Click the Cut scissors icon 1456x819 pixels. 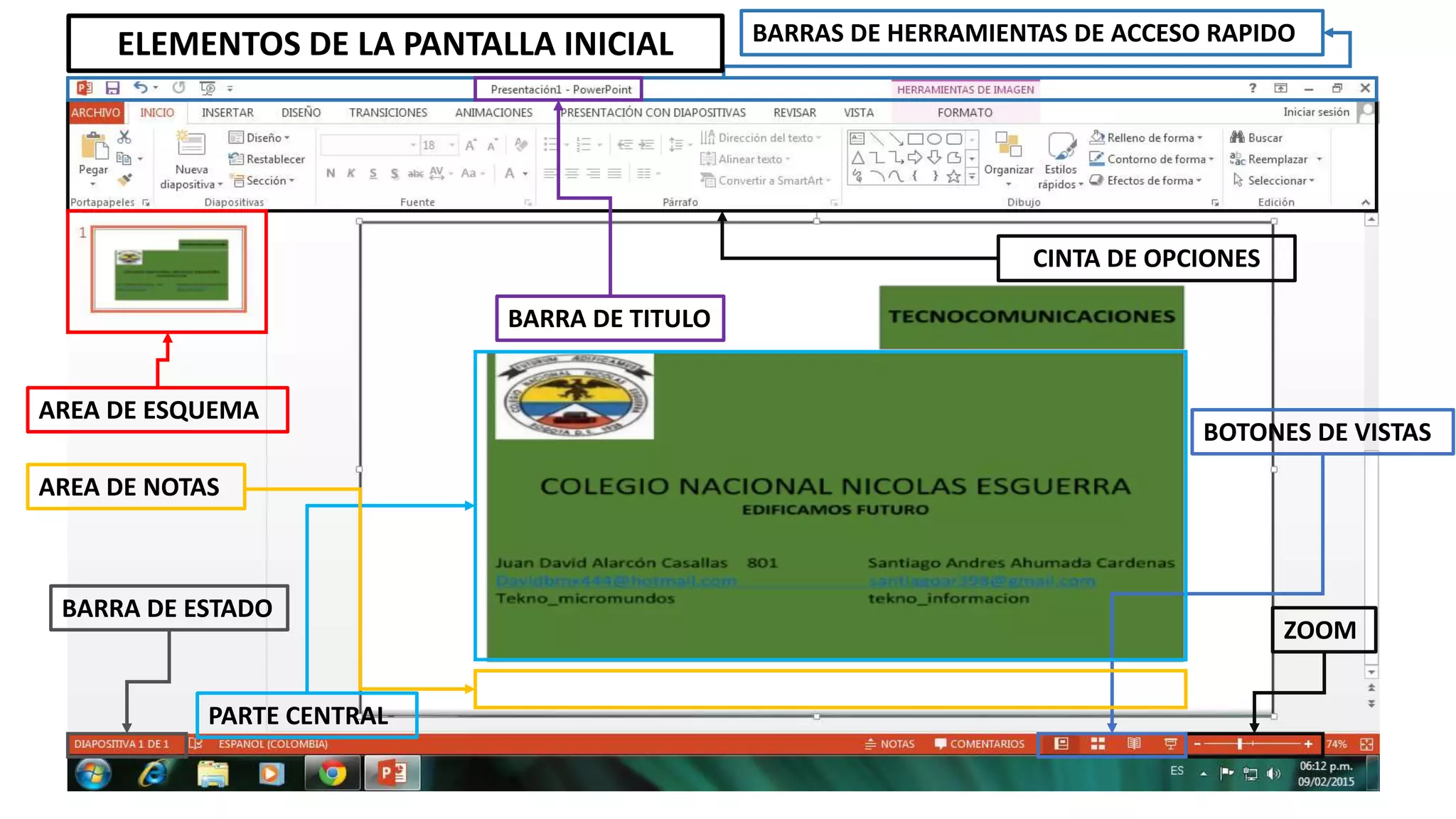pos(124,137)
